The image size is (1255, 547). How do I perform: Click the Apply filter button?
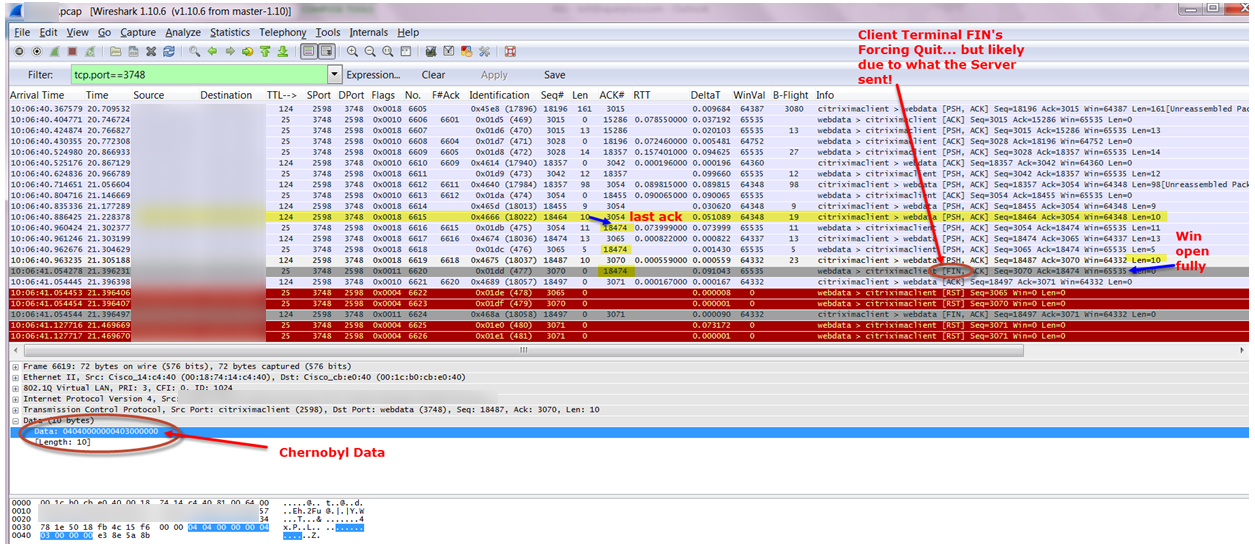494,75
